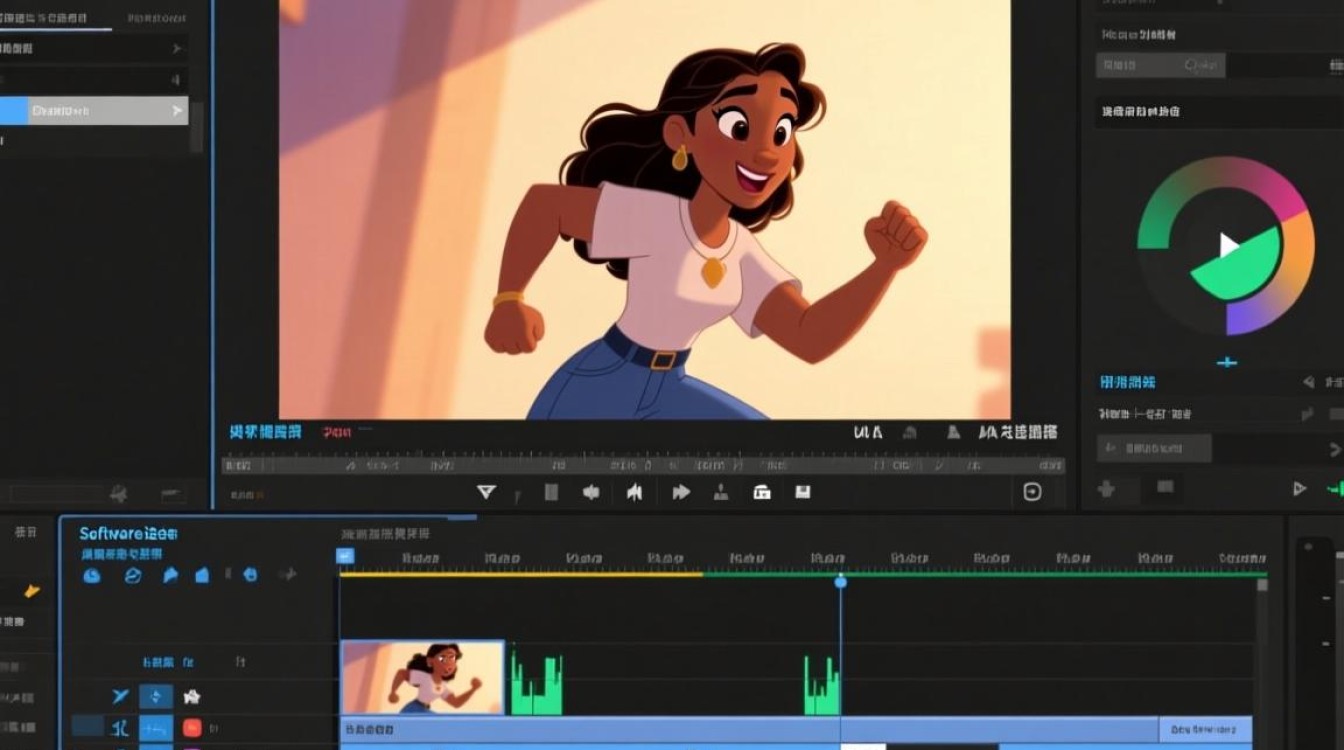Click the outlined play triangle at the right panel bottom
Viewport: 1344px width, 750px height.
pos(1299,489)
